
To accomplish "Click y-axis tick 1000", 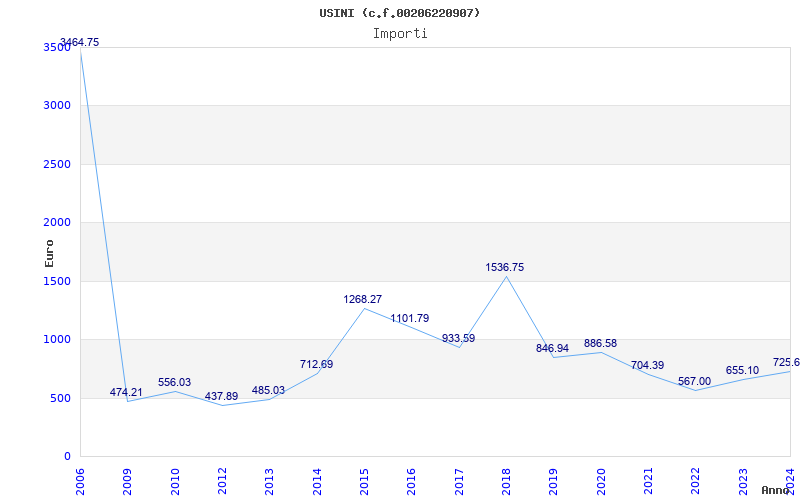I will [57, 340].
